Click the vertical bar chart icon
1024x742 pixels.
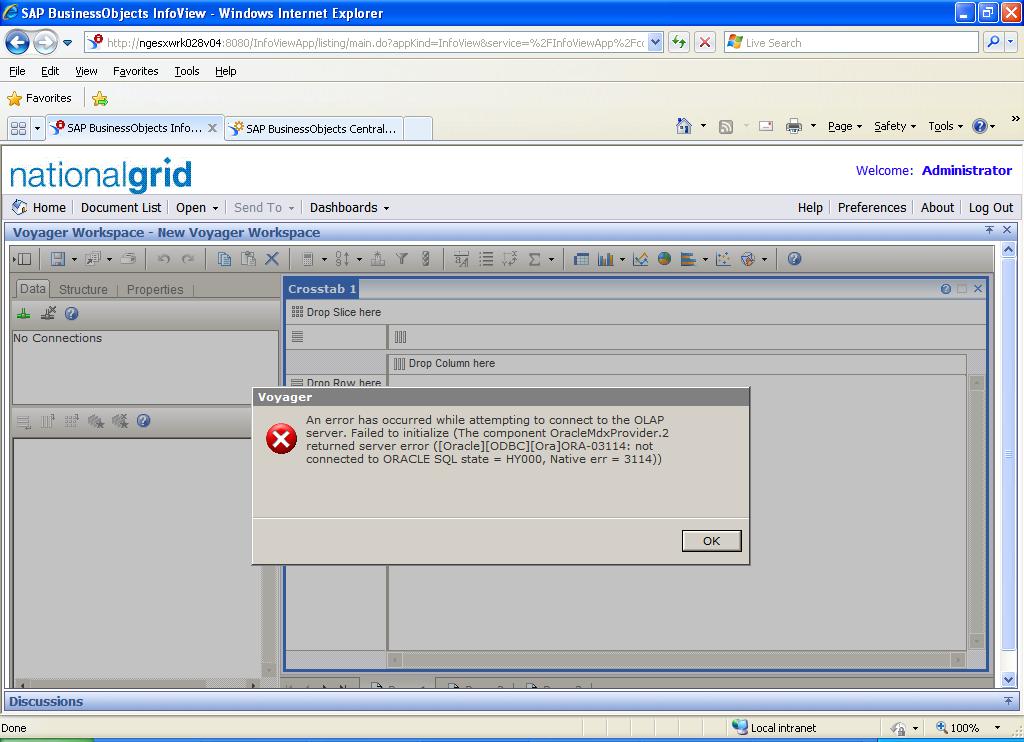[x=605, y=259]
